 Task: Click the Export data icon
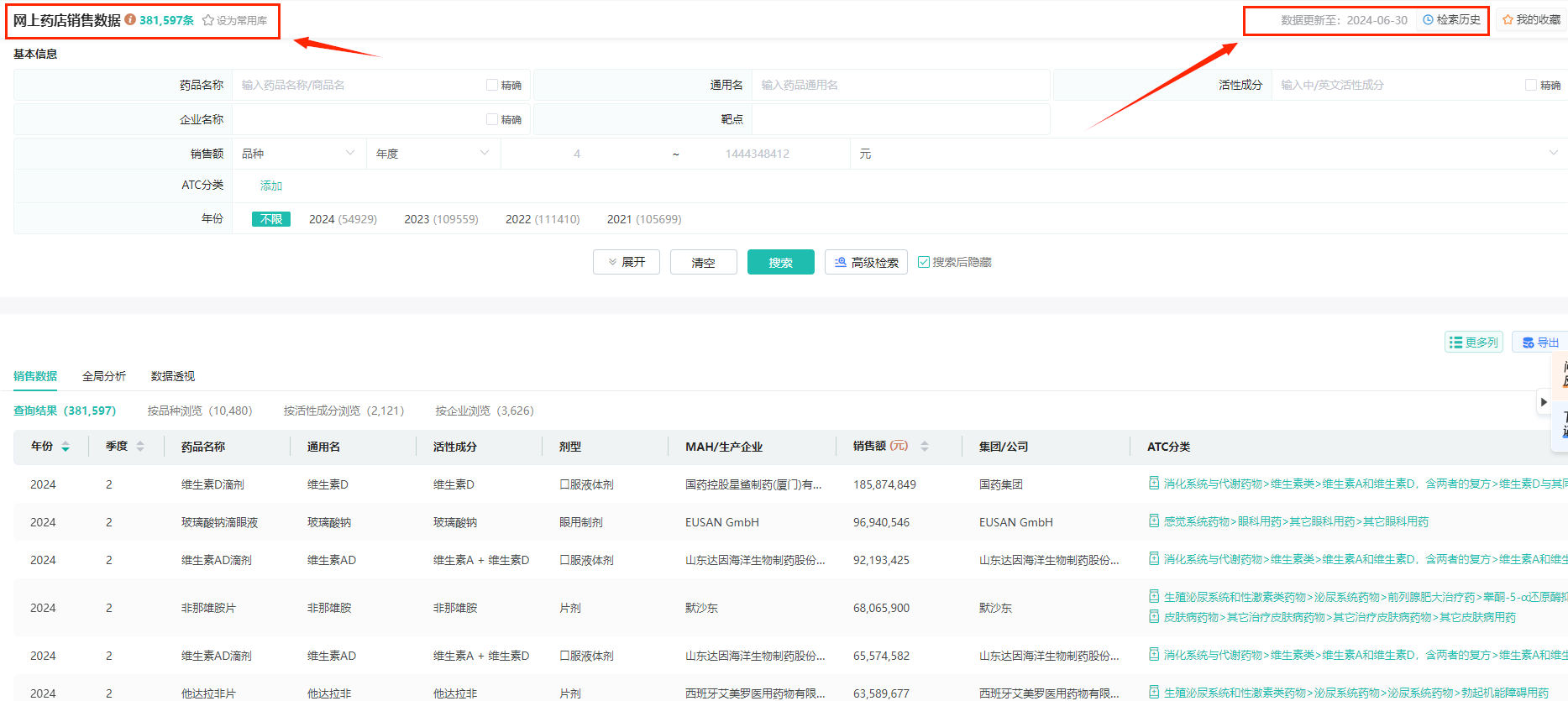coord(1528,343)
